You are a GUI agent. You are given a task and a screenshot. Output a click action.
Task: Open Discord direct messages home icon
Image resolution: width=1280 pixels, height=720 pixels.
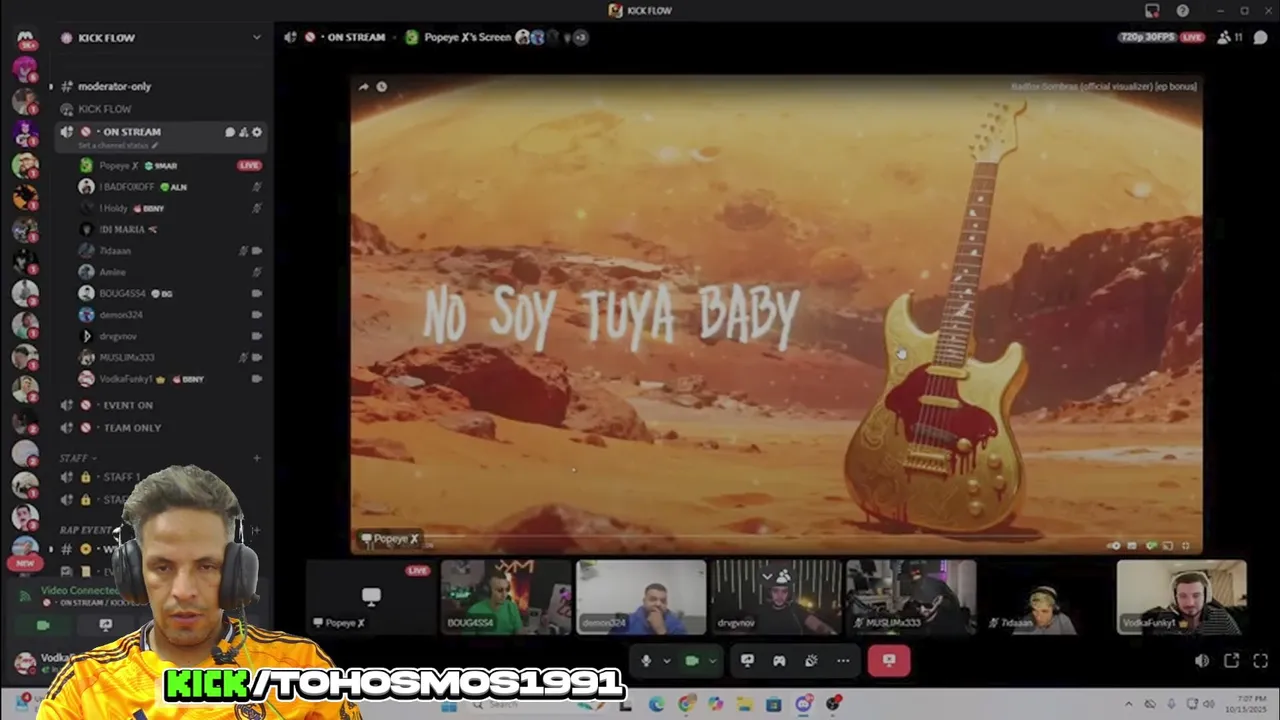(x=25, y=40)
